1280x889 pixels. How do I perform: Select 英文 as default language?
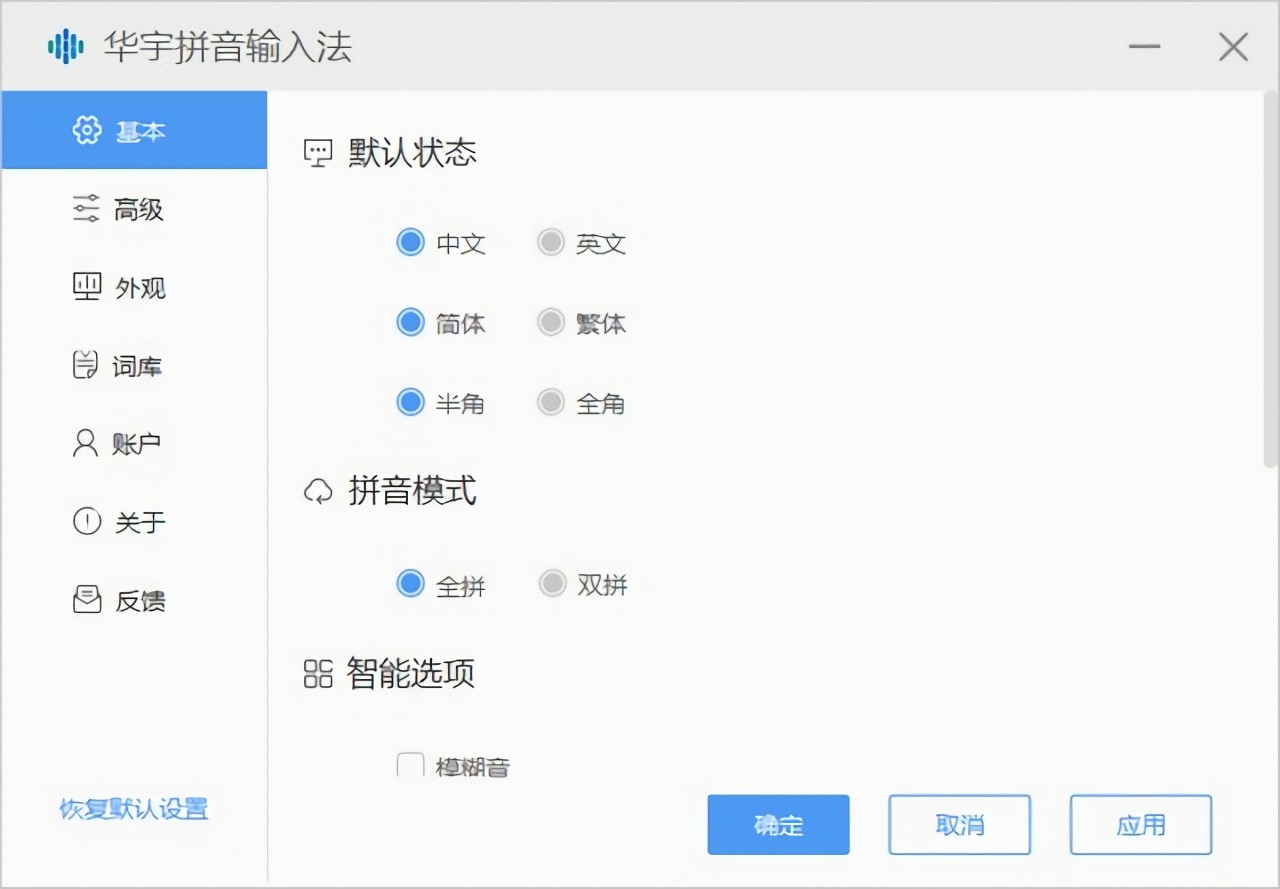pyautogui.click(x=551, y=242)
